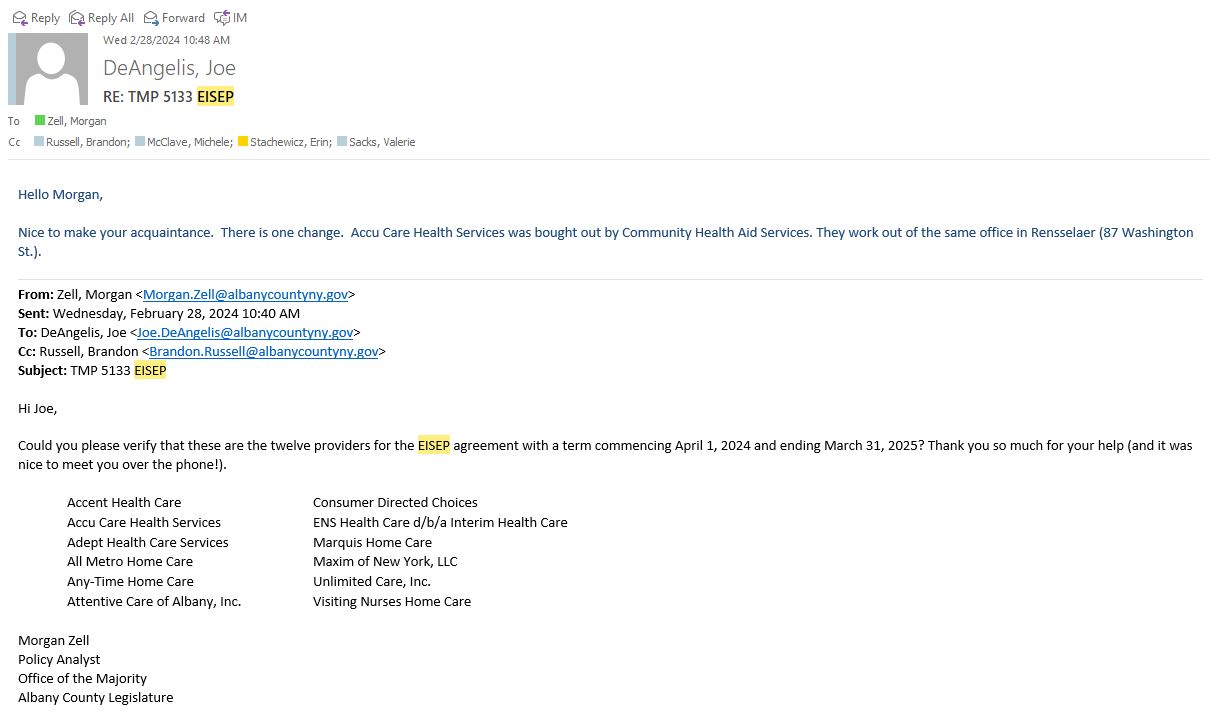Click the highlighted EISEP in quoted subject
1210x726 pixels.
[x=150, y=371]
